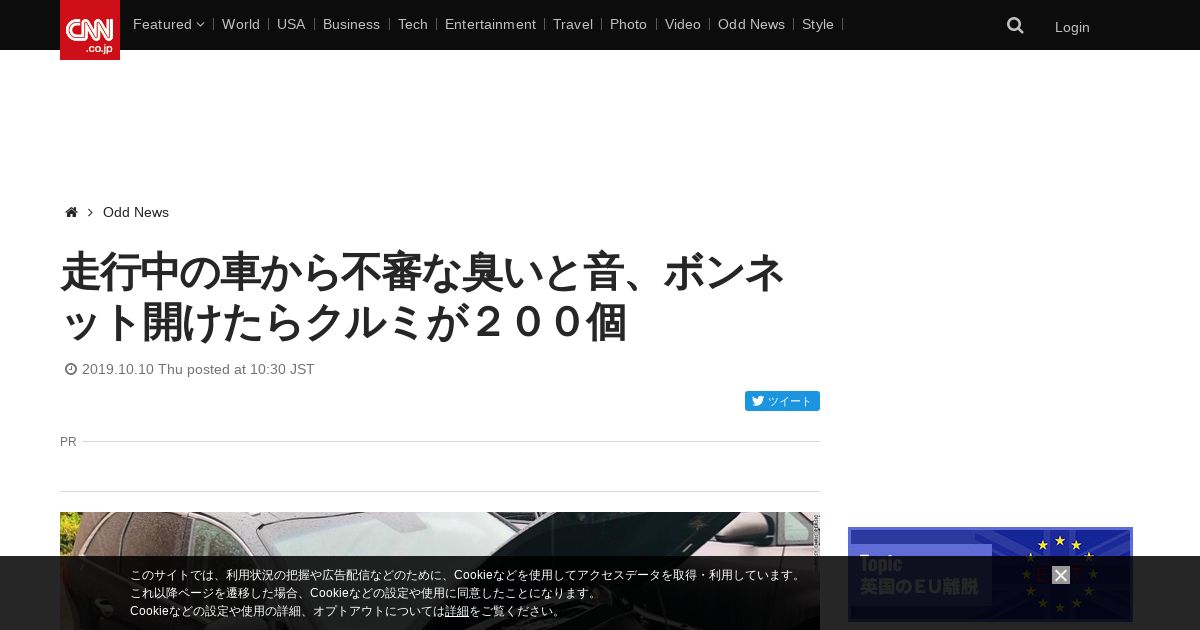Share article with the ツイート button
Image resolution: width=1200 pixels, height=630 pixels.
(782, 401)
